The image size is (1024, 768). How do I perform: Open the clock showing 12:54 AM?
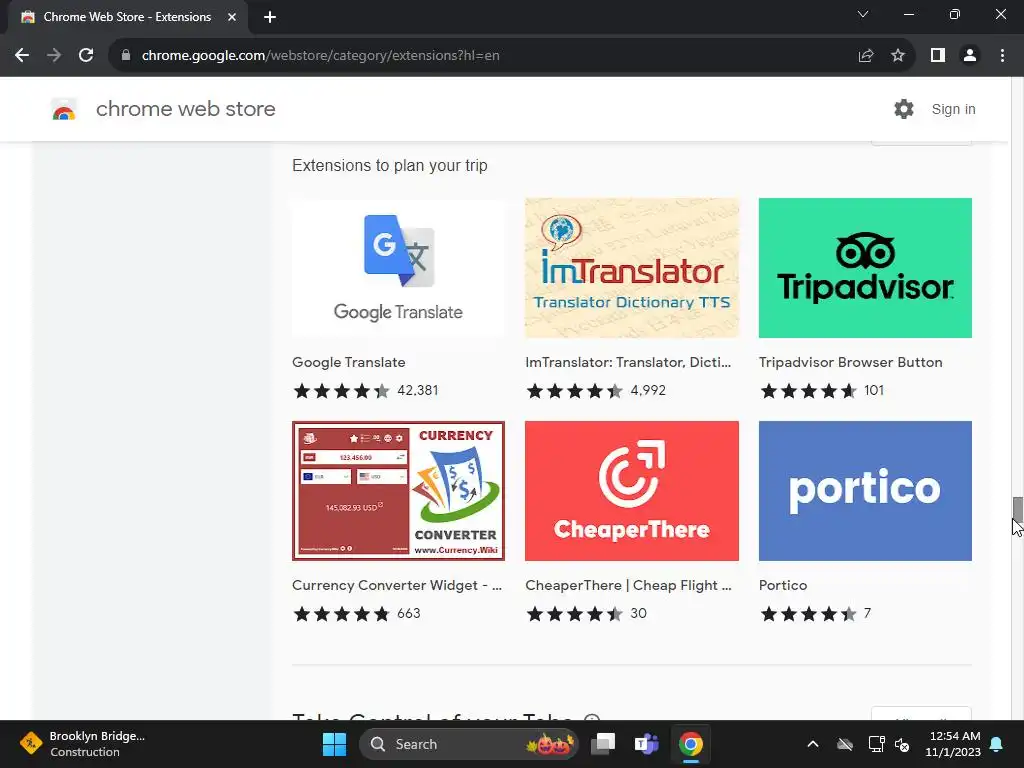click(953, 744)
